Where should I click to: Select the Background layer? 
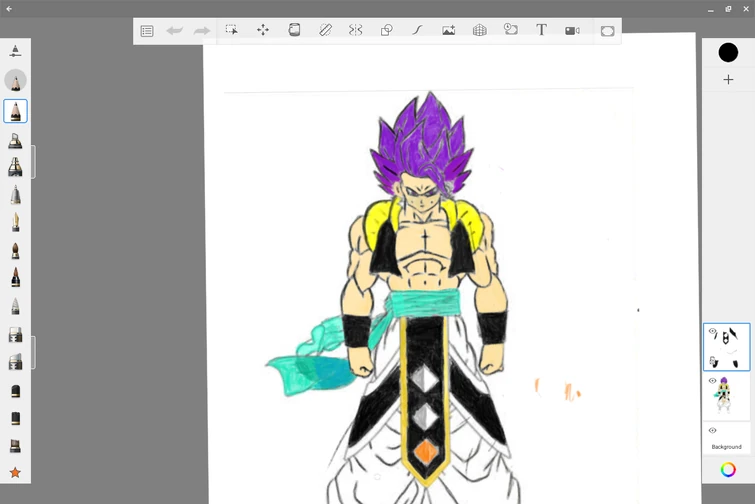point(727,438)
